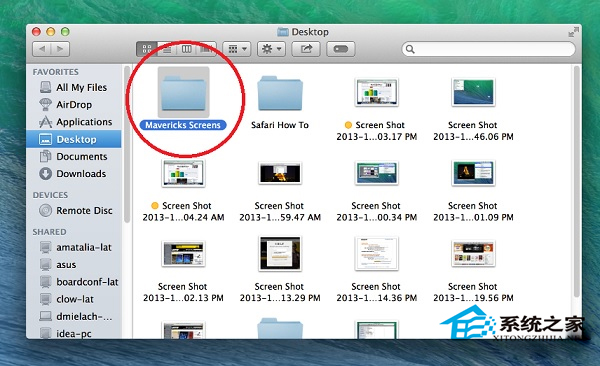Open Applications in sidebar

coord(74,122)
